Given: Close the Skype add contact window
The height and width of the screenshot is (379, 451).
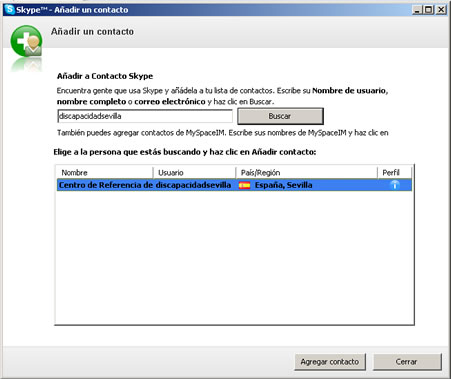Looking at the screenshot, I should (x=441, y=10).
